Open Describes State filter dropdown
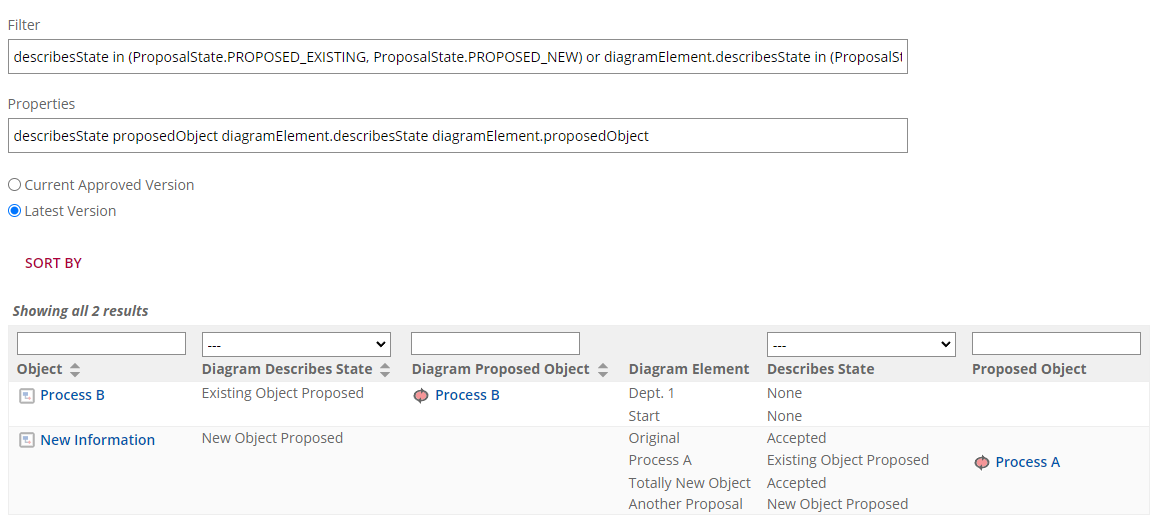The height and width of the screenshot is (525, 1158). (x=861, y=344)
